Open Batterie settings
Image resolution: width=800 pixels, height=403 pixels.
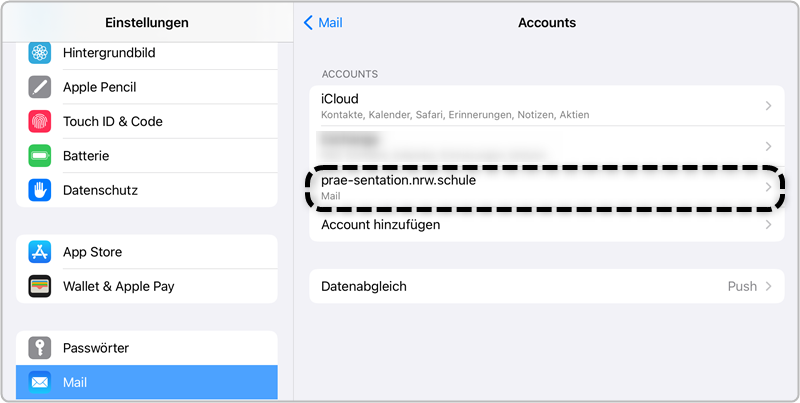click(147, 156)
